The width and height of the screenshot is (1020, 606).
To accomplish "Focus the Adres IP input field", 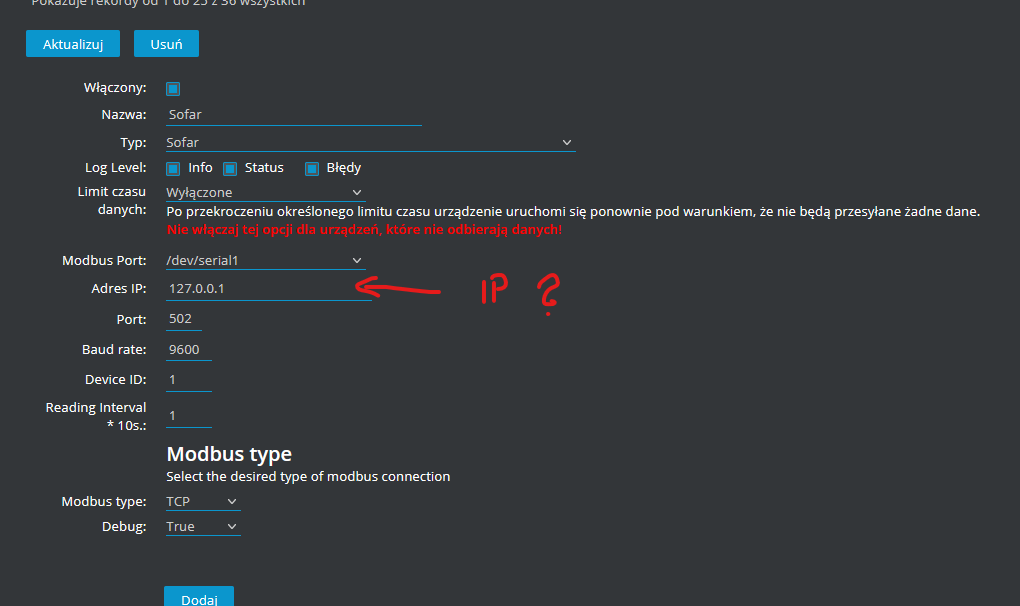I will 269,289.
